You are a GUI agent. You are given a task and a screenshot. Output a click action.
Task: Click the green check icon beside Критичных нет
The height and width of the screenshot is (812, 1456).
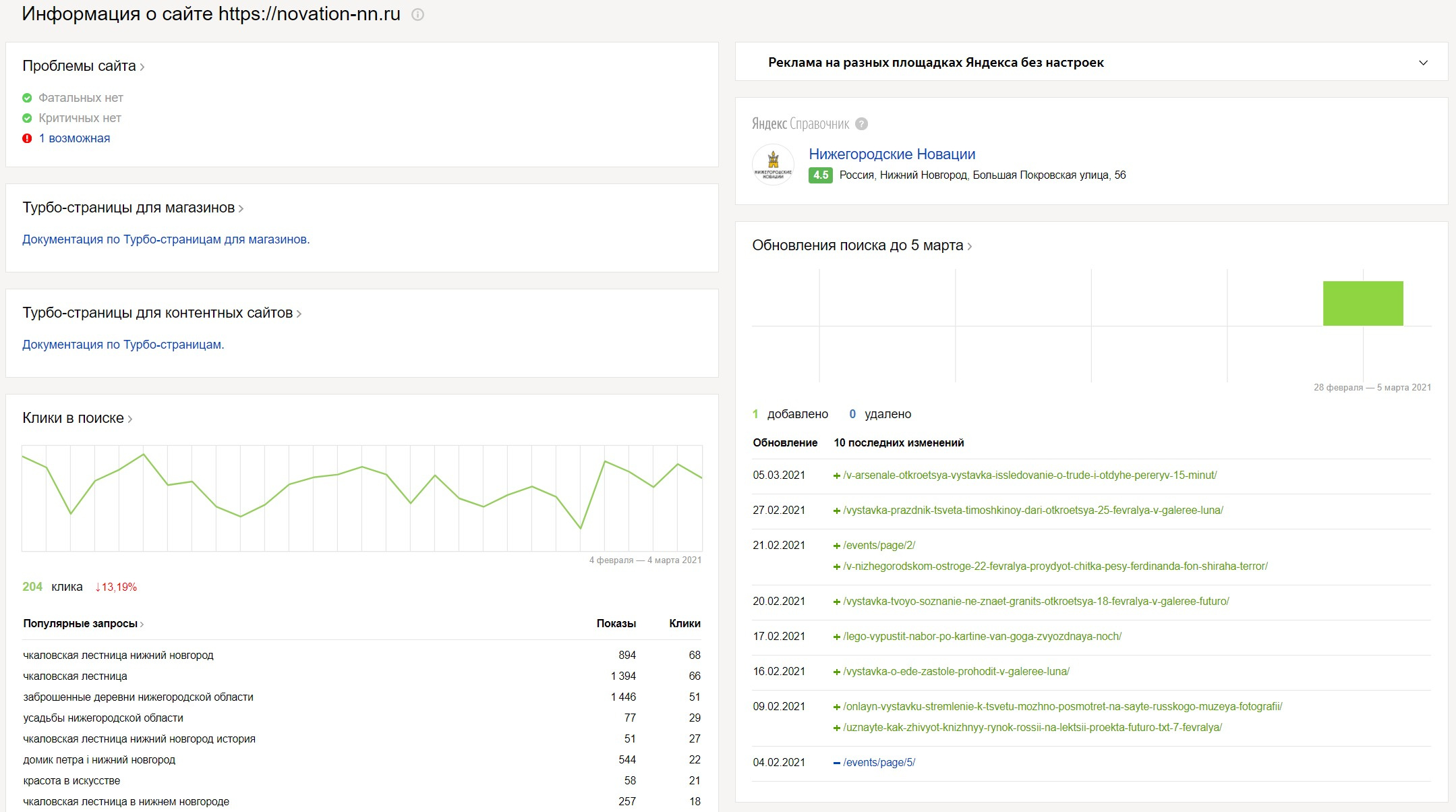[x=27, y=118]
